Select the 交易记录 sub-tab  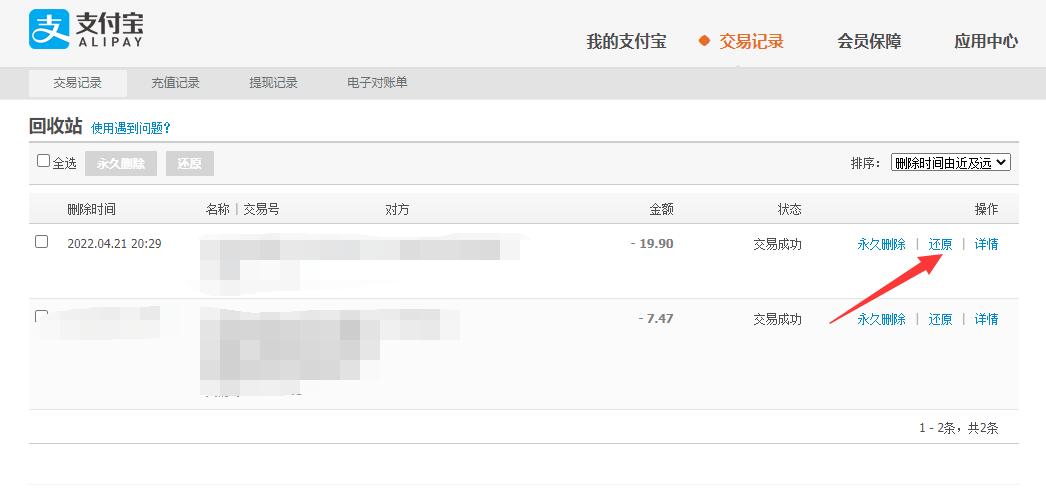[78, 83]
